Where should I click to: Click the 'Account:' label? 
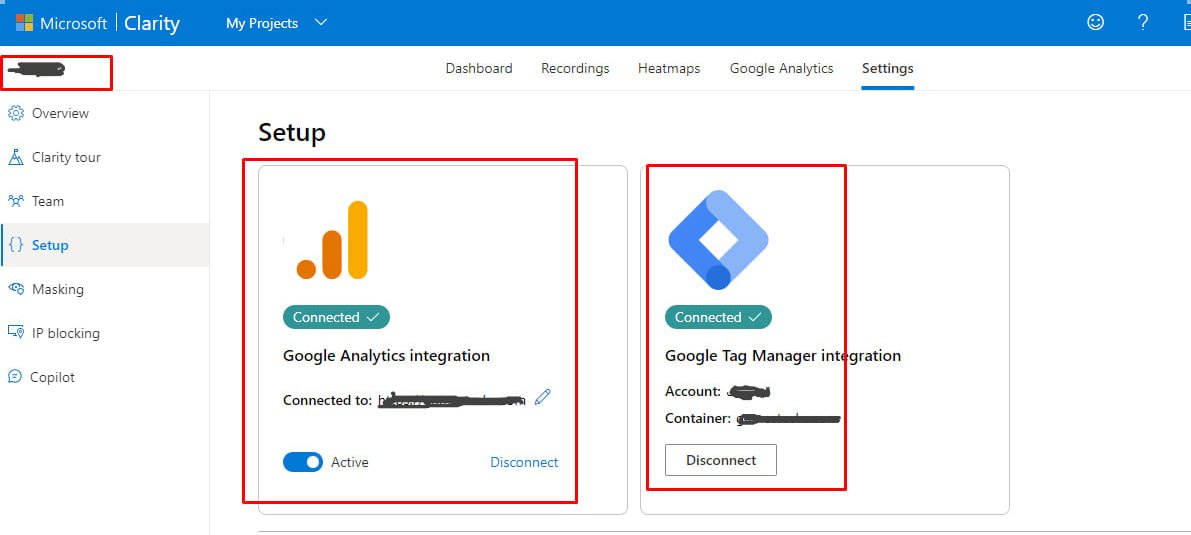coord(693,391)
